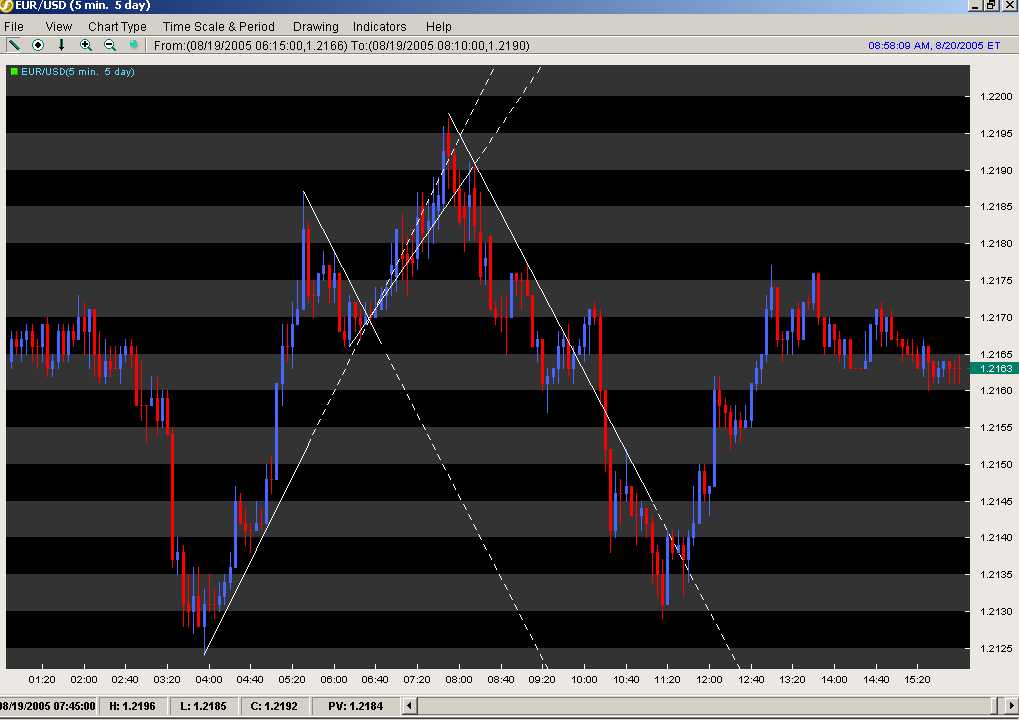
Task: Click the teal hand pan tool
Action: click(133, 45)
